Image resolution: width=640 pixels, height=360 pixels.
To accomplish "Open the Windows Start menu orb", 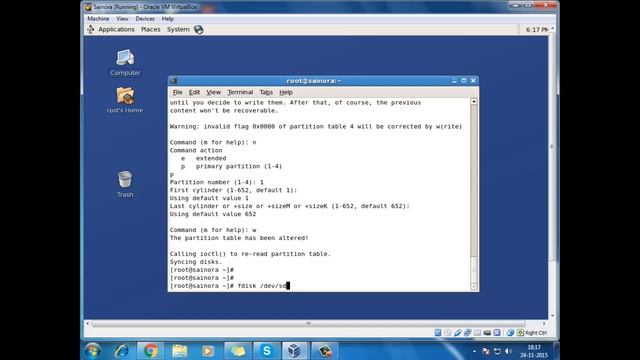I will [93, 351].
